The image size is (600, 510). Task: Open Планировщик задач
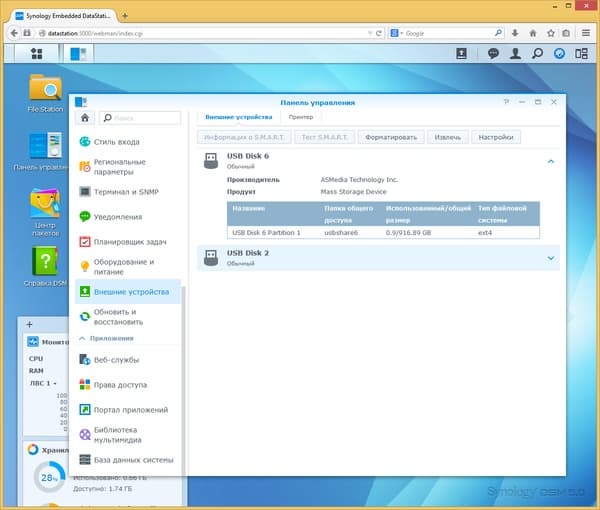(128, 242)
